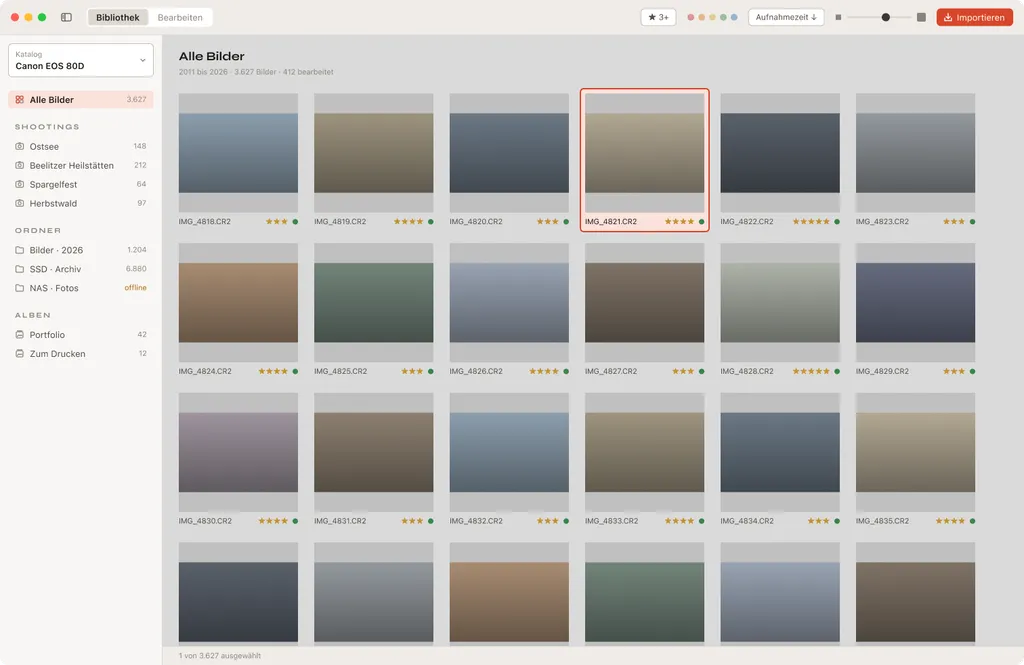Toggle the blue color label filter
This screenshot has height=665, width=1024.
[734, 18]
